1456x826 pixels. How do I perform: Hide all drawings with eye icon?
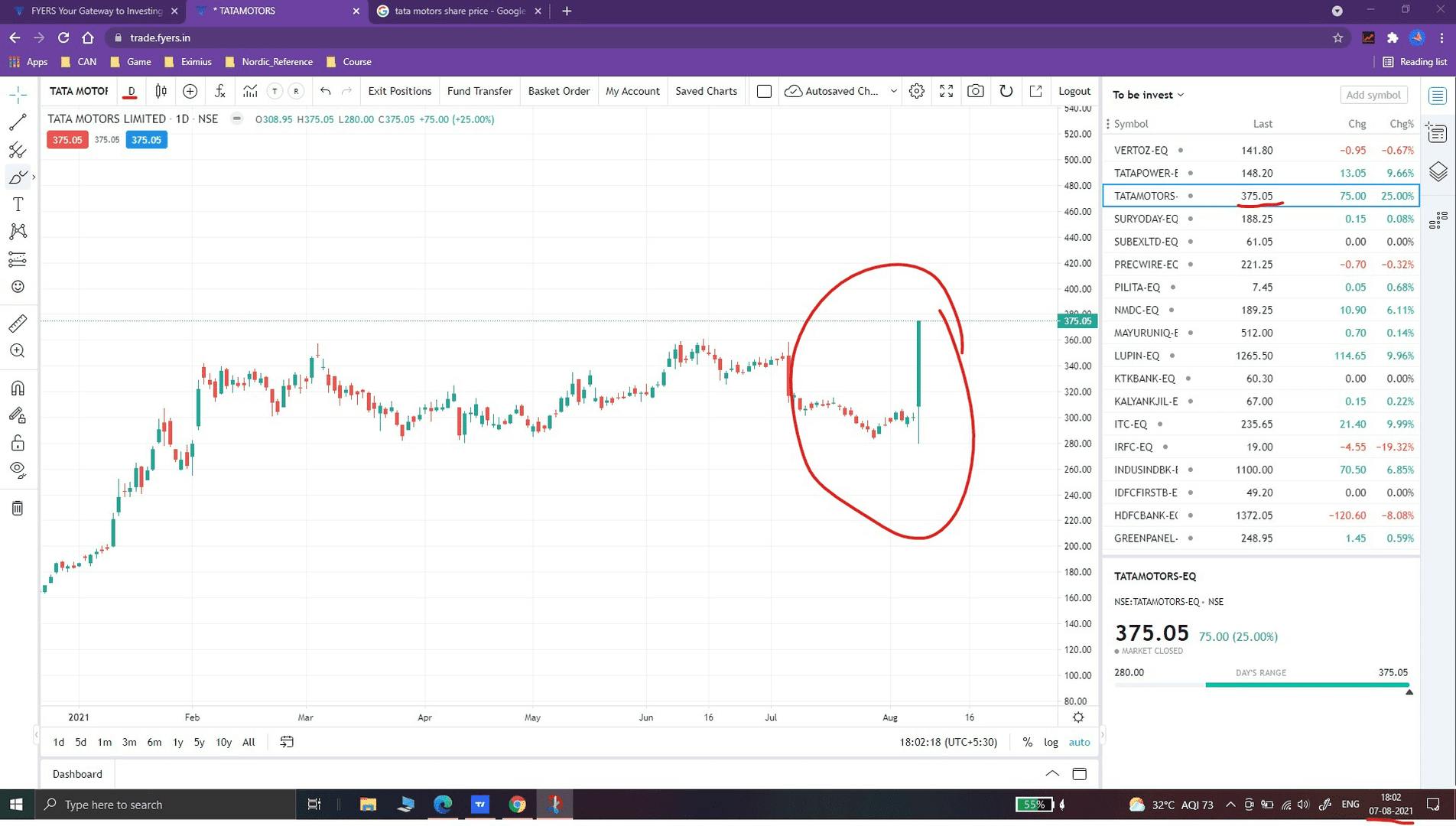(18, 470)
